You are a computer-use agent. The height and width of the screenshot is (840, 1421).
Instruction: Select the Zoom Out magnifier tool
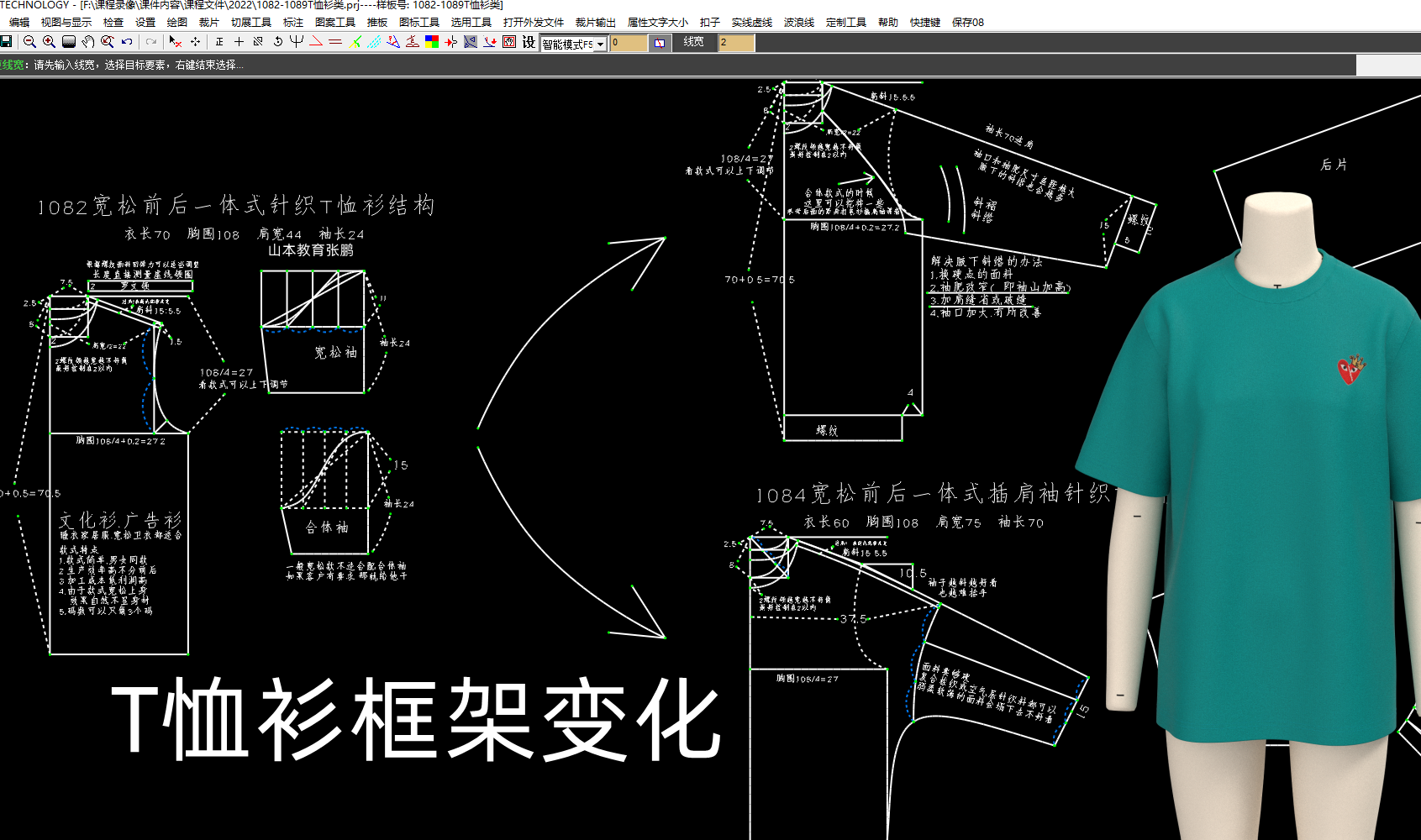coord(29,42)
